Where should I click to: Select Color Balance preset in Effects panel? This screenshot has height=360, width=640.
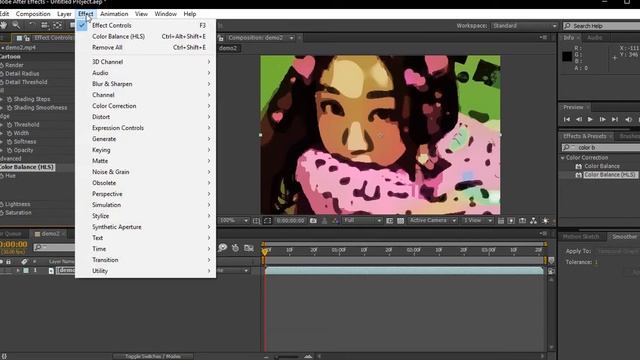(602, 166)
